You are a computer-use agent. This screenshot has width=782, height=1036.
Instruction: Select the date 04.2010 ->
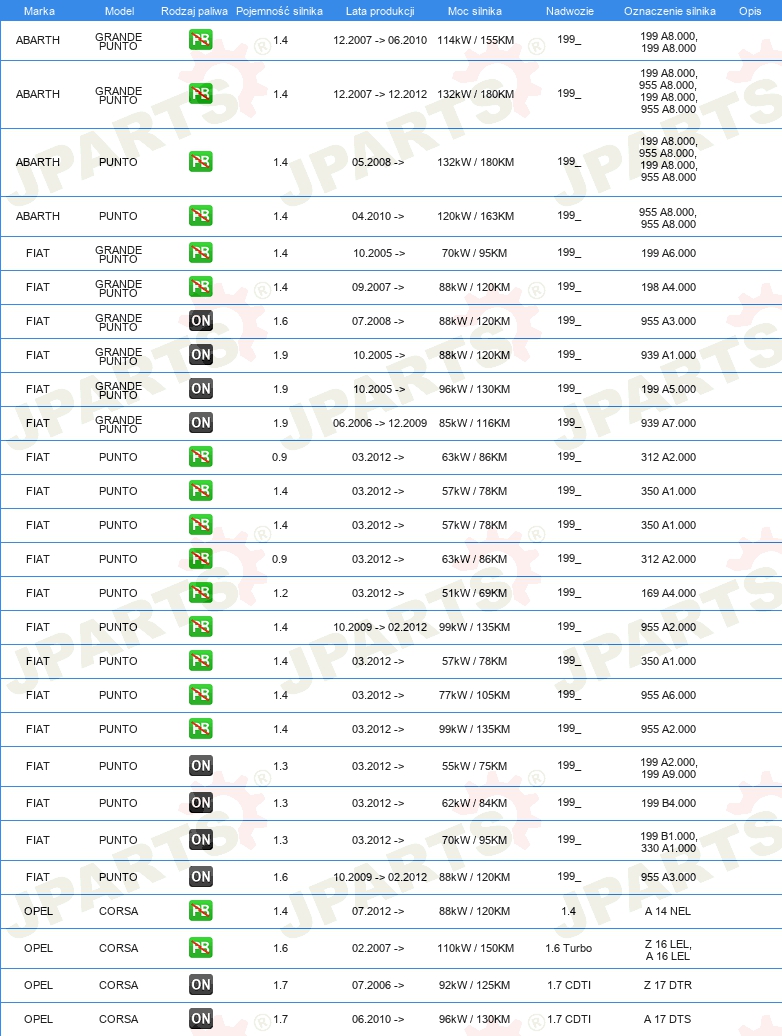tap(378, 216)
